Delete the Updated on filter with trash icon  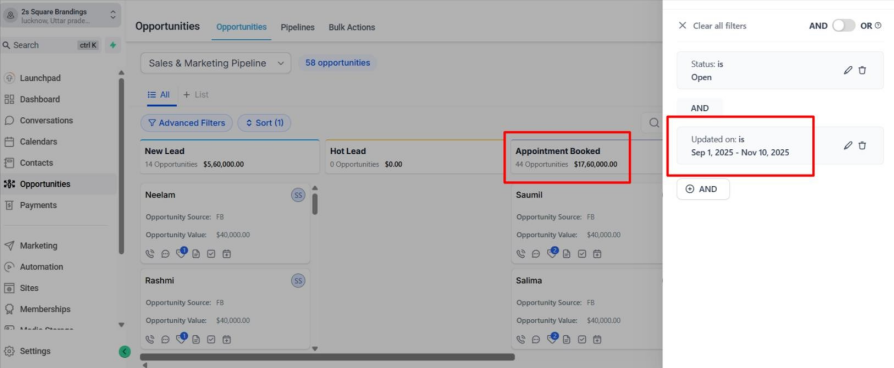point(862,145)
